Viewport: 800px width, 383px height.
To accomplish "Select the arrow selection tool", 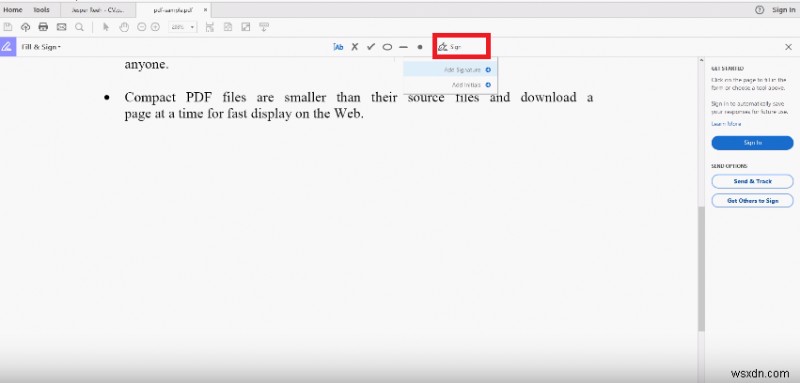I will pos(106,27).
